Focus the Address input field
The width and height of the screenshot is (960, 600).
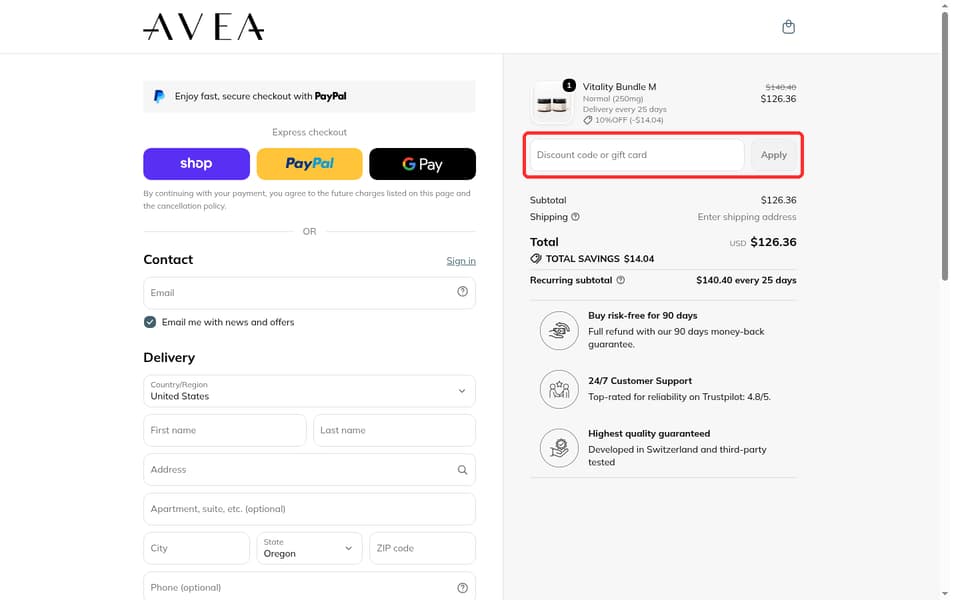click(309, 470)
